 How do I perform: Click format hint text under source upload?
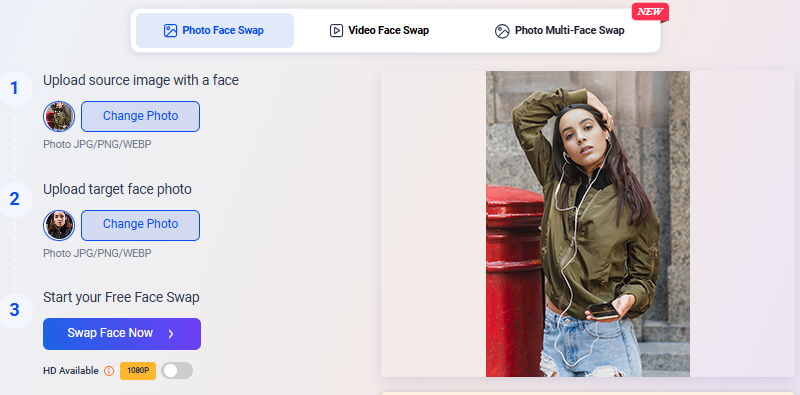(97, 144)
